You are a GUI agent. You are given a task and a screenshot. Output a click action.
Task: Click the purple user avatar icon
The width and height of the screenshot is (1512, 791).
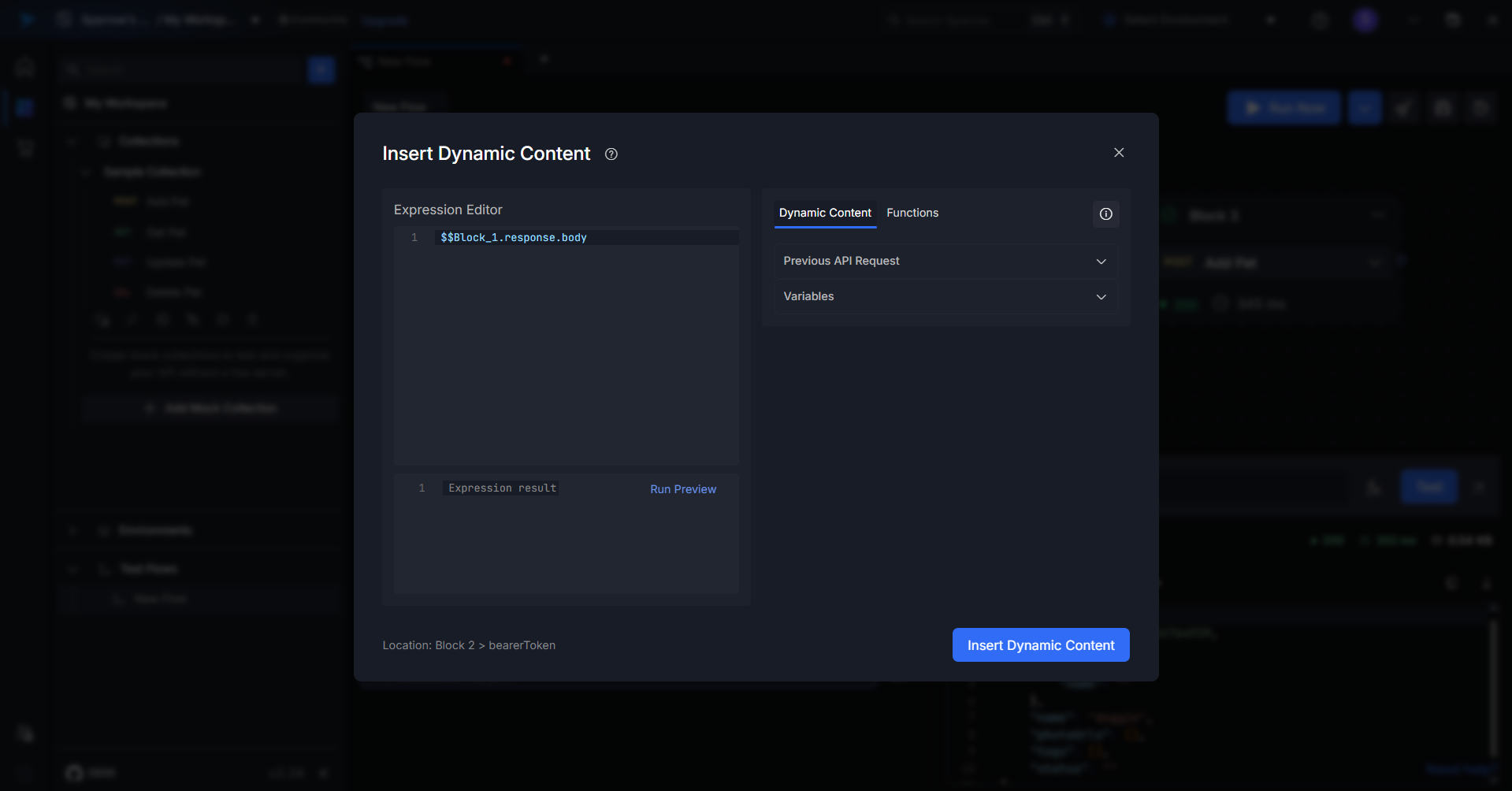point(1365,20)
